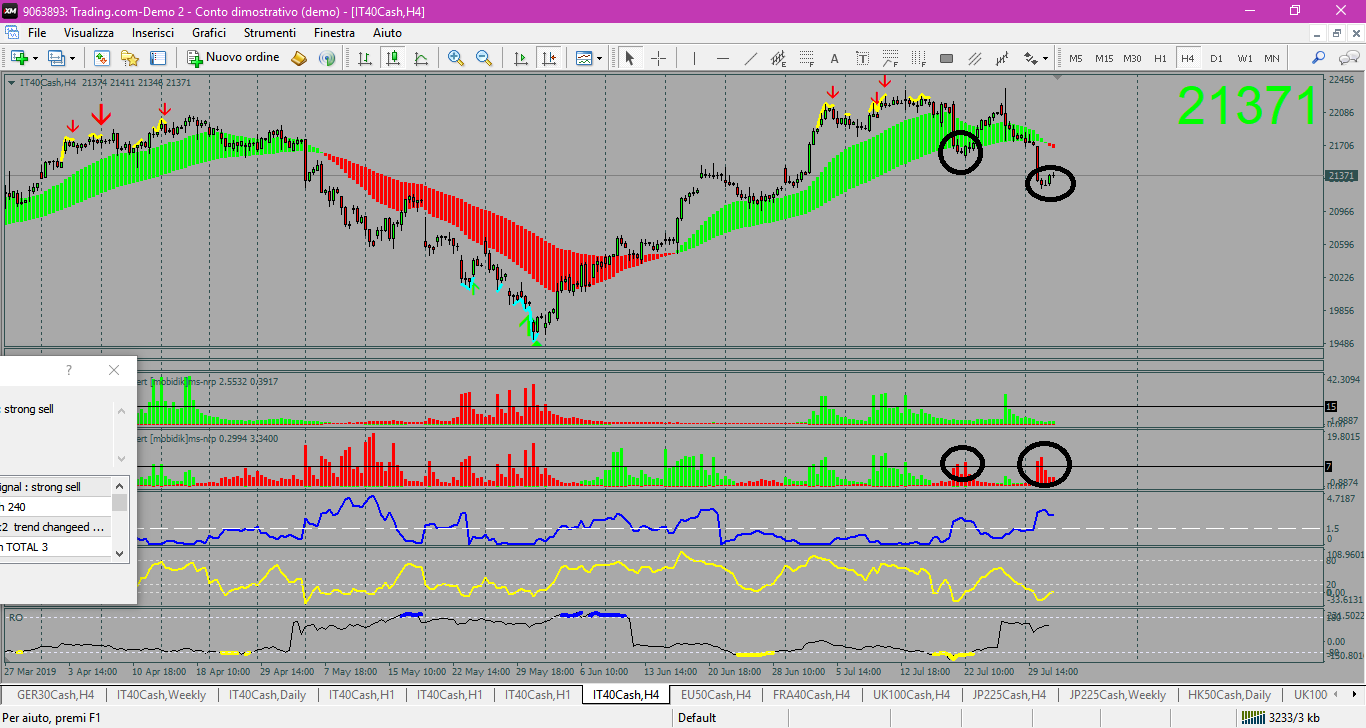Set timeframe to M15
Image resolution: width=1366 pixels, height=728 pixels.
1104,58
